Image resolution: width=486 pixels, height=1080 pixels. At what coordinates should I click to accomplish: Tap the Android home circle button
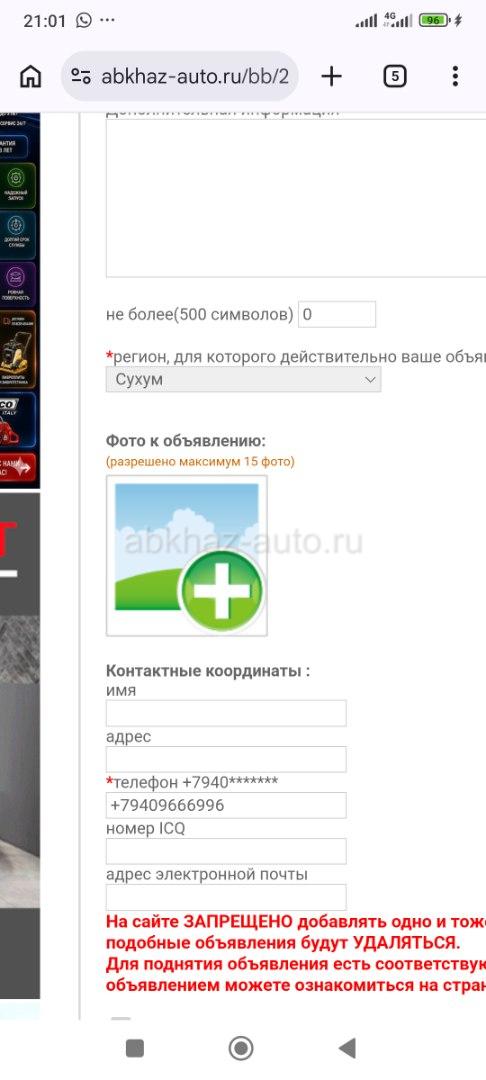click(241, 1048)
